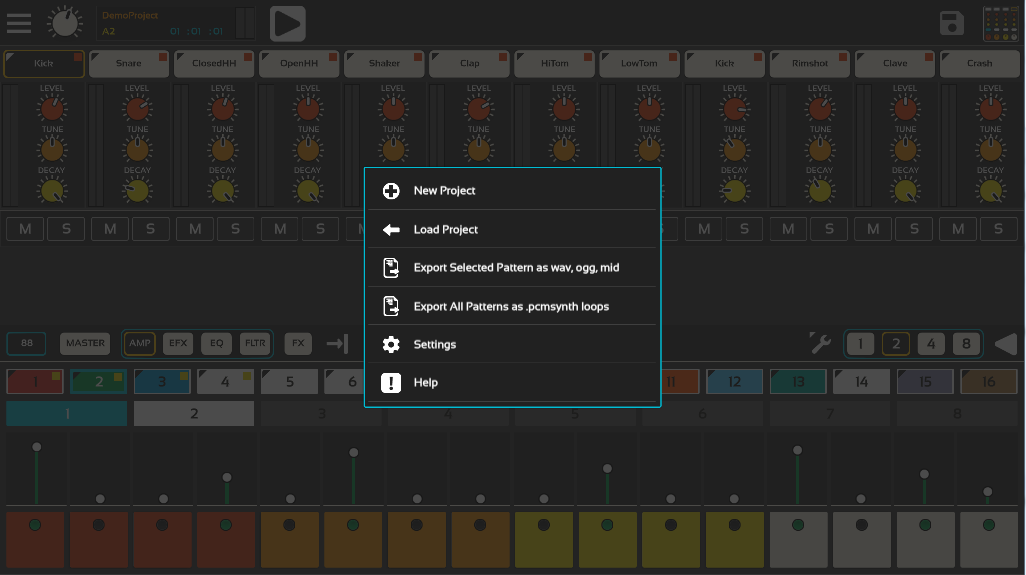
Task: Solo the Crash channel
Action: 998,229
